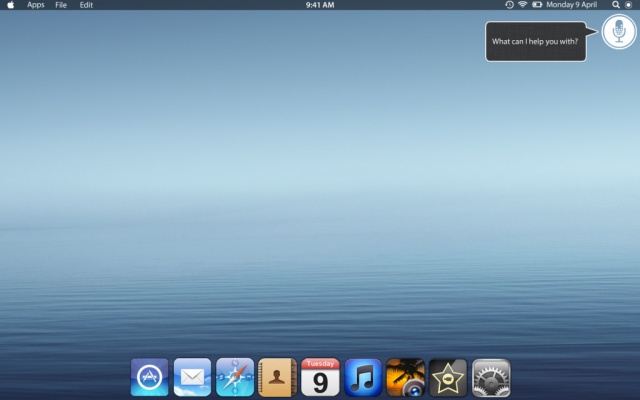Open the Apps menu
Viewport: 640px width, 400px height.
(36, 5)
